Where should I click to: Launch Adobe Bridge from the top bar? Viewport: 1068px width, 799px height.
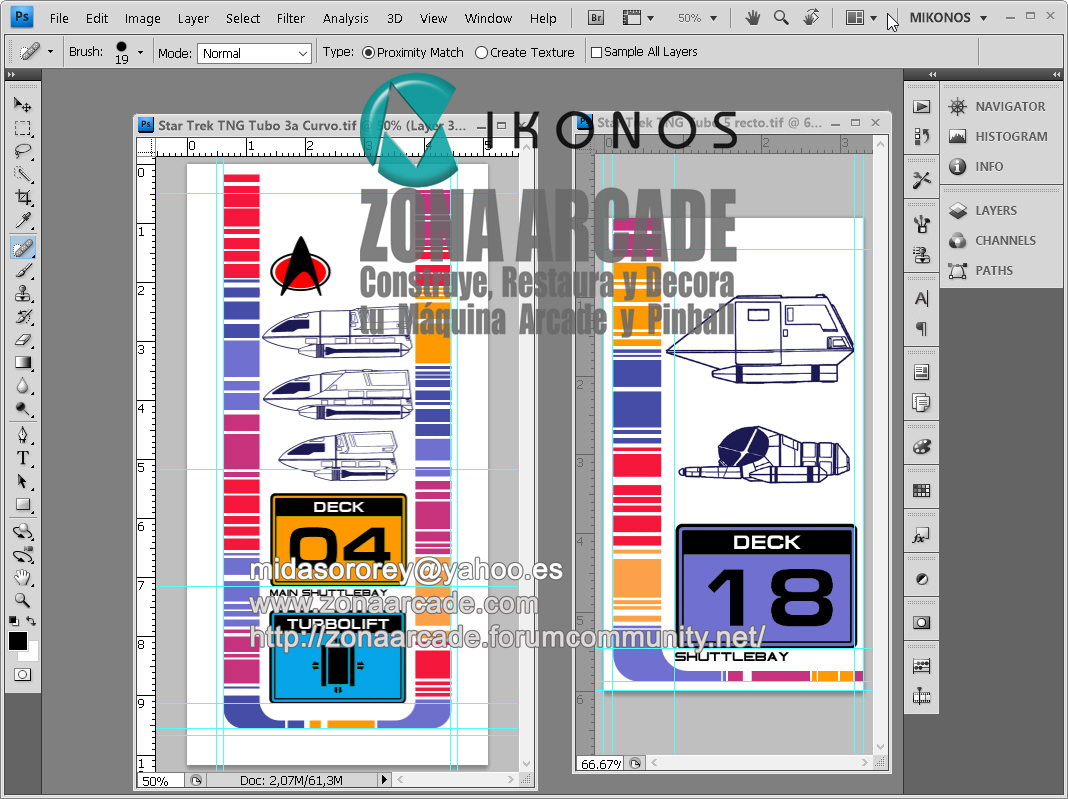pyautogui.click(x=597, y=18)
